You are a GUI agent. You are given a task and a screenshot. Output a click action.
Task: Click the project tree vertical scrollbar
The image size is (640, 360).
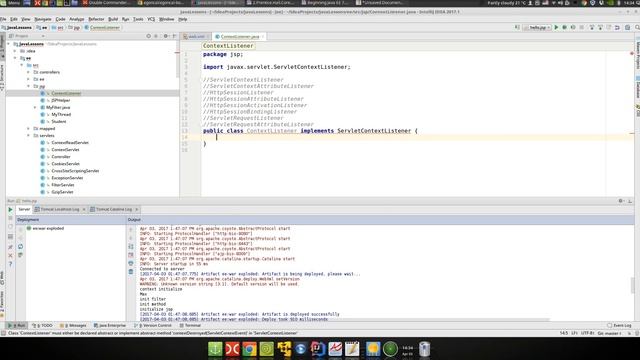pos(178,59)
